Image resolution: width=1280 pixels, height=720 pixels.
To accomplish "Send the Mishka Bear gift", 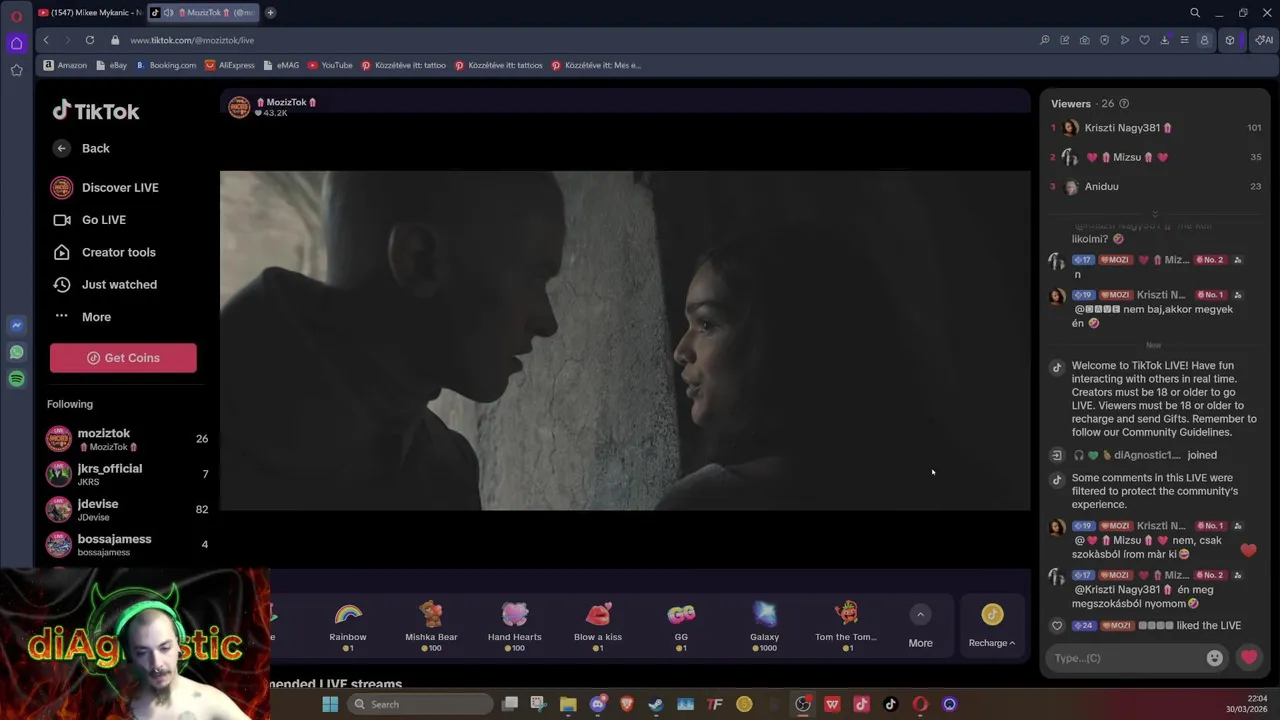I will pos(431,627).
